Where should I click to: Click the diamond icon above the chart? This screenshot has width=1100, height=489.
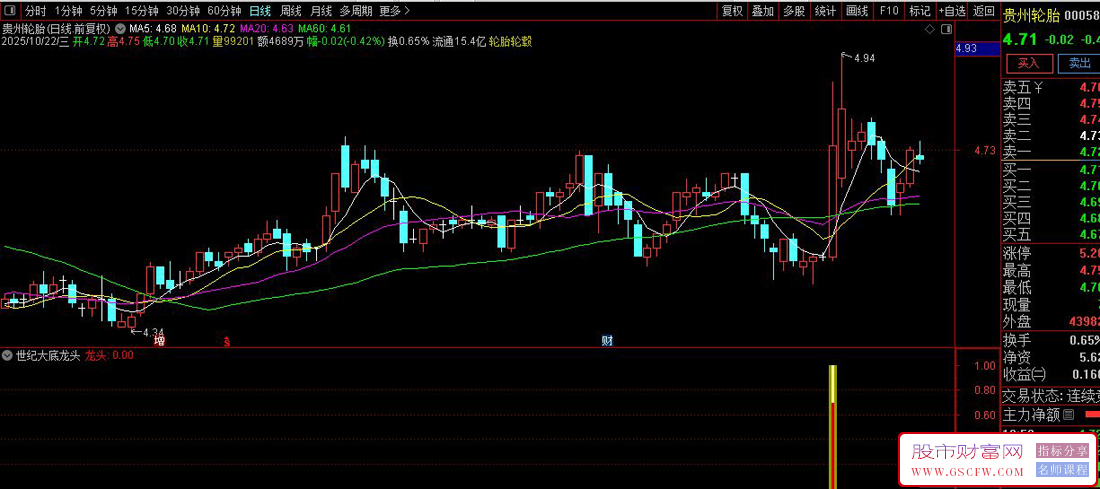tap(930, 29)
